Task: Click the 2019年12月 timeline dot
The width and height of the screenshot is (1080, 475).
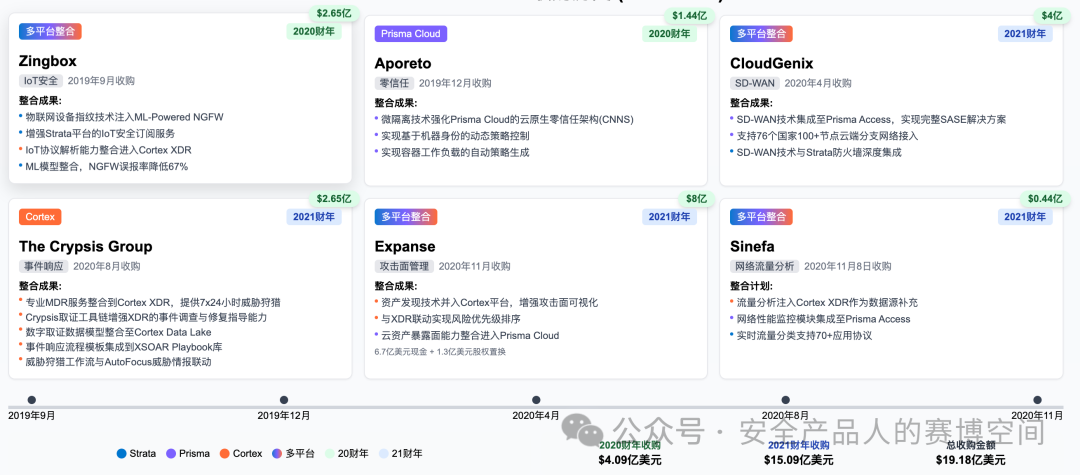Action: [284, 400]
